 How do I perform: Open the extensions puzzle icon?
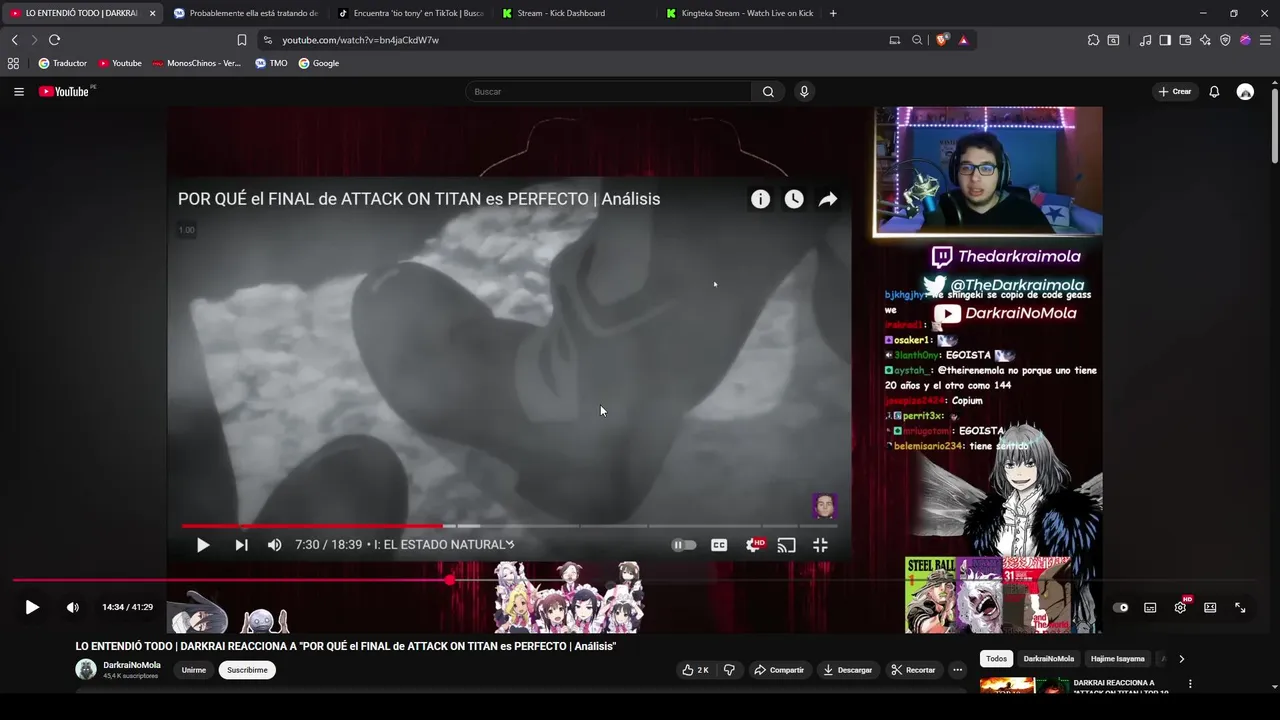pos(1093,40)
